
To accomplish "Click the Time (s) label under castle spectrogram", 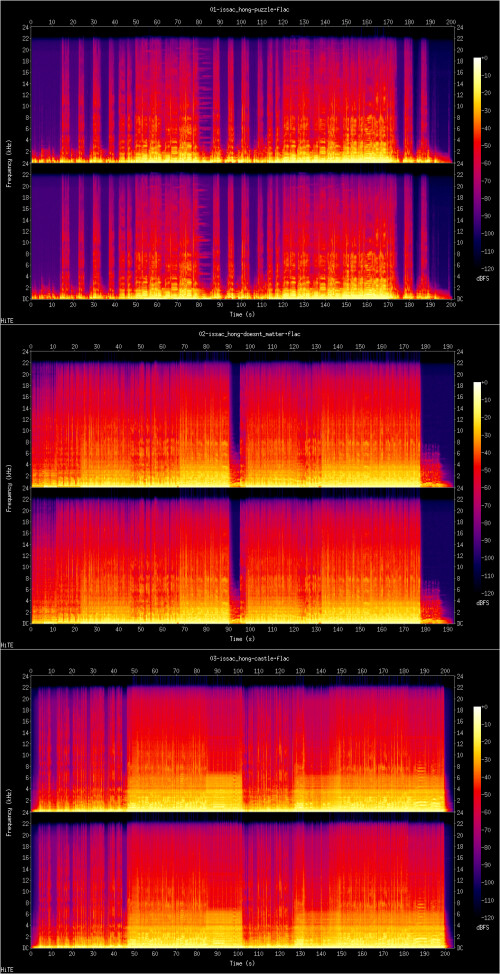I will [x=243, y=963].
